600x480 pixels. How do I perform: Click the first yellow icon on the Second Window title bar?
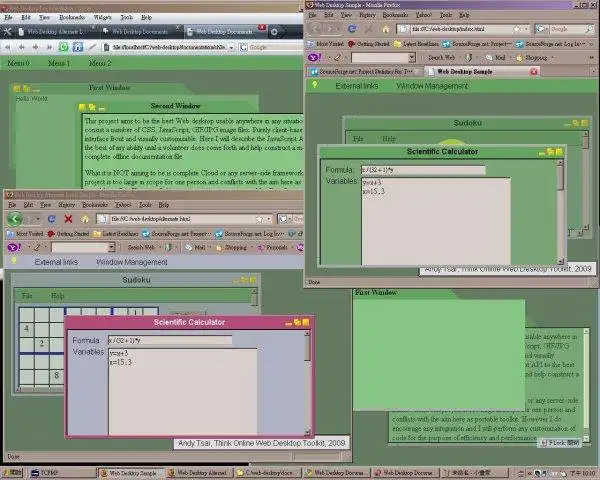pos(82,107)
